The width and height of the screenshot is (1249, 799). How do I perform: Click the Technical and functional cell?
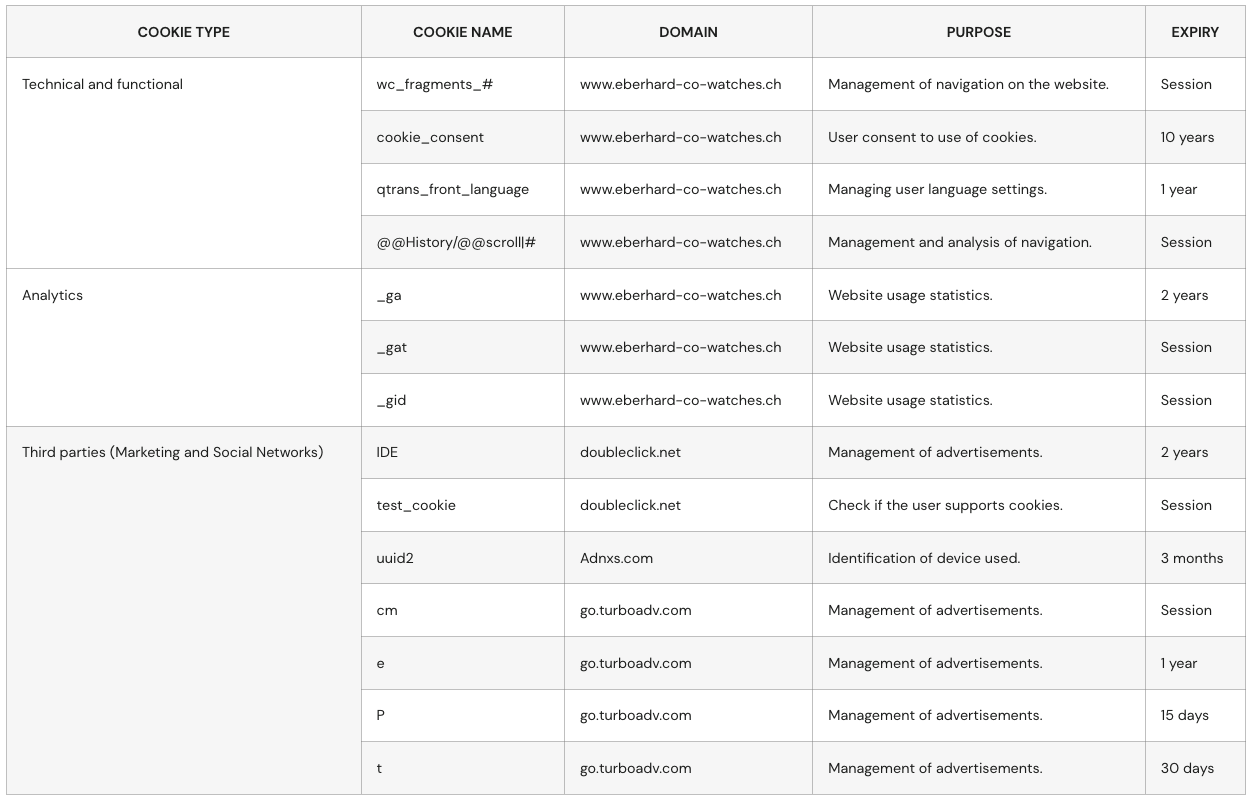click(102, 85)
